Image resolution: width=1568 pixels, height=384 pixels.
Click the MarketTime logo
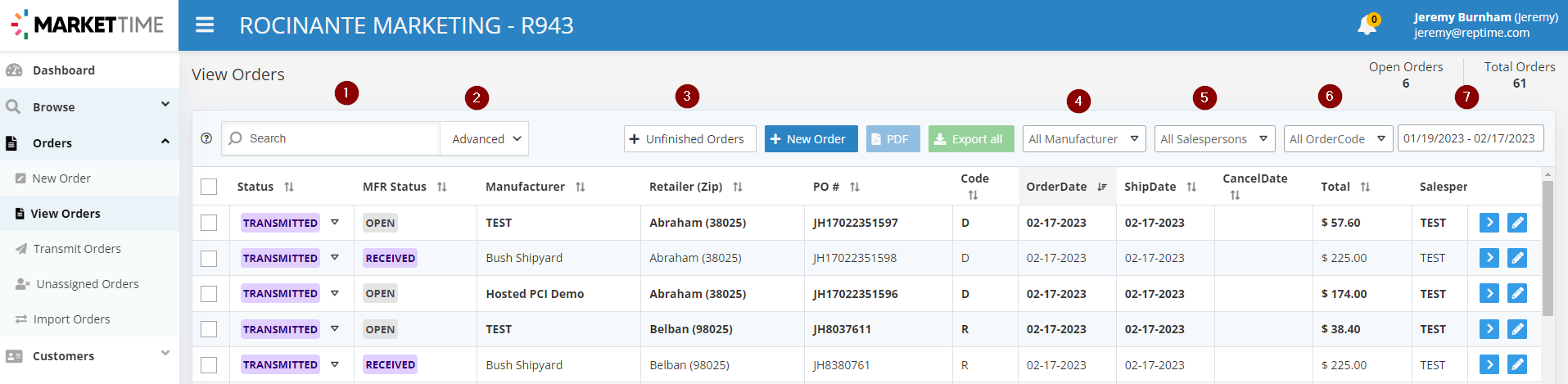tap(88, 25)
